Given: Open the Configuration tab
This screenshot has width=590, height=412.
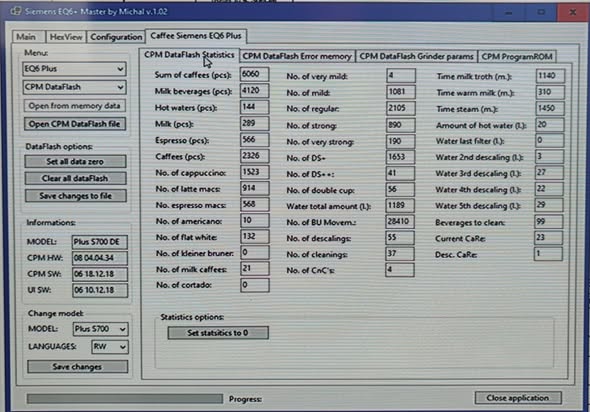Looking at the screenshot, I should 116,37.
